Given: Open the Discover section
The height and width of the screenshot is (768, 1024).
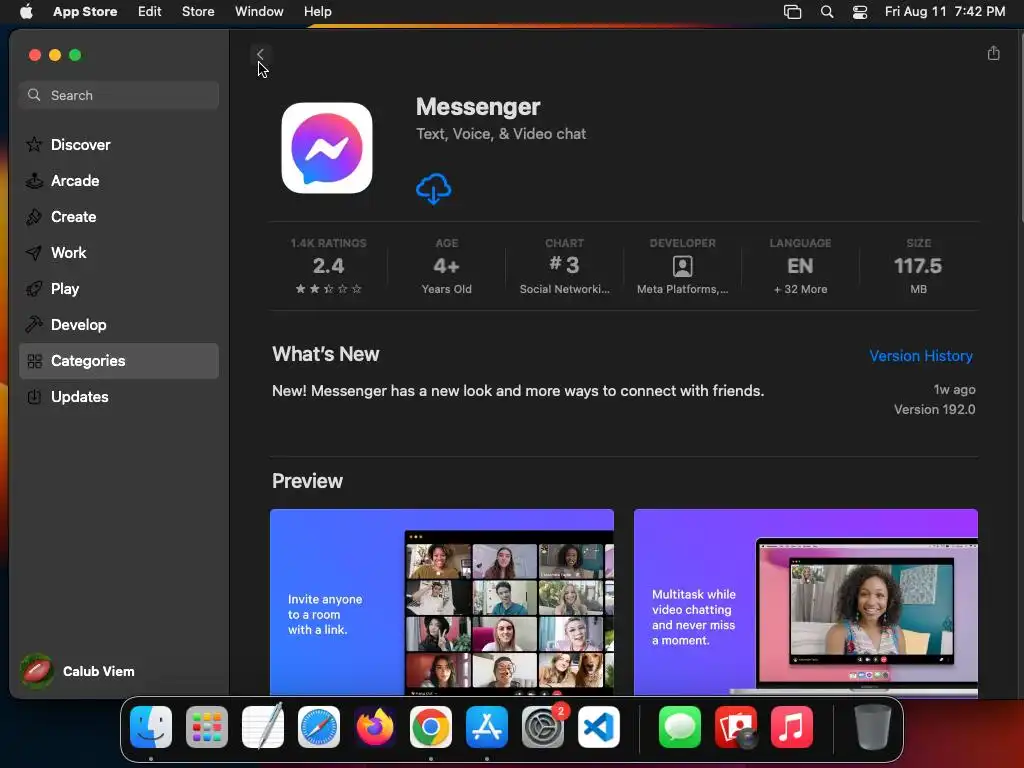Looking at the screenshot, I should 119,144.
